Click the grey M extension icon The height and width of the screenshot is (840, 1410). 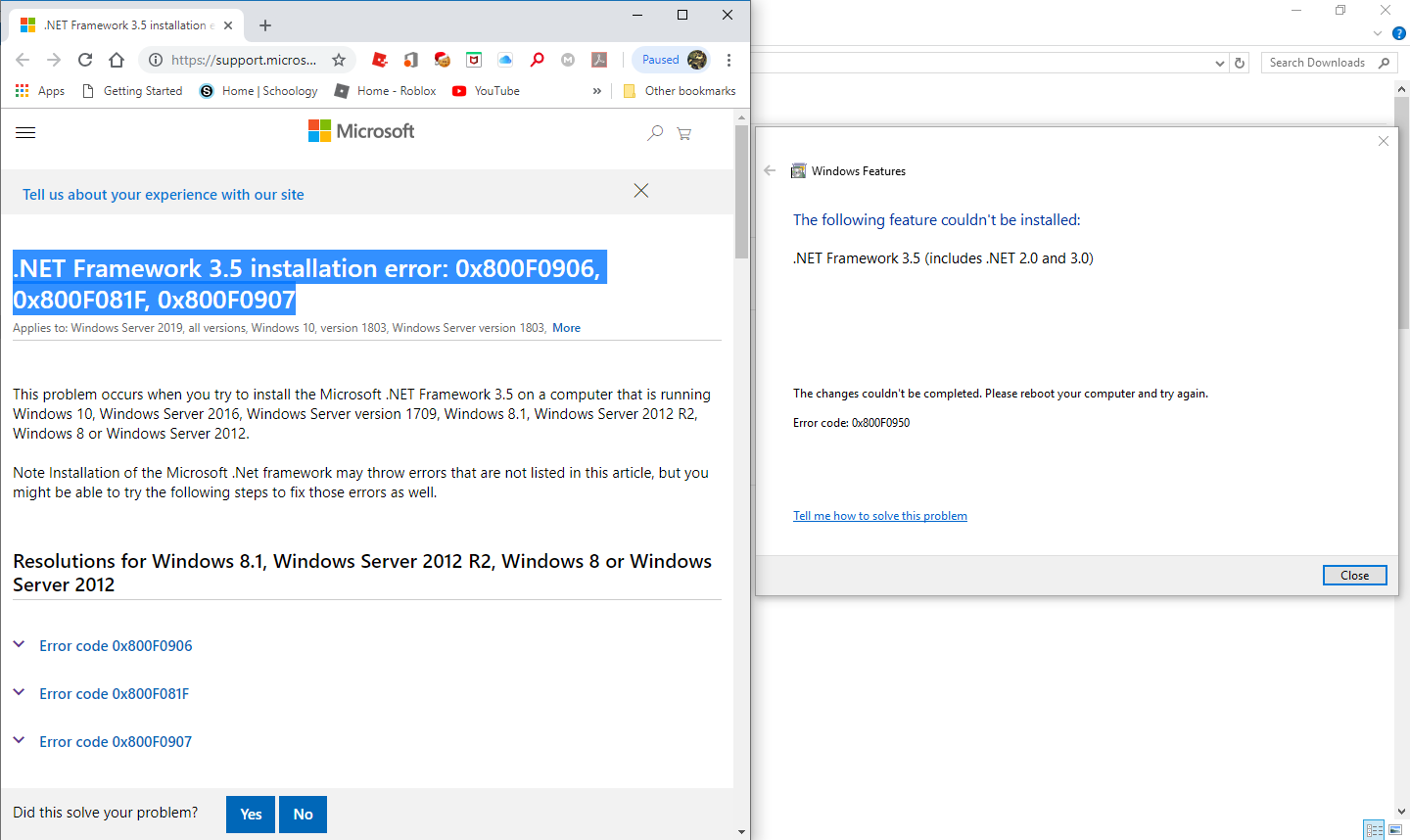568,60
